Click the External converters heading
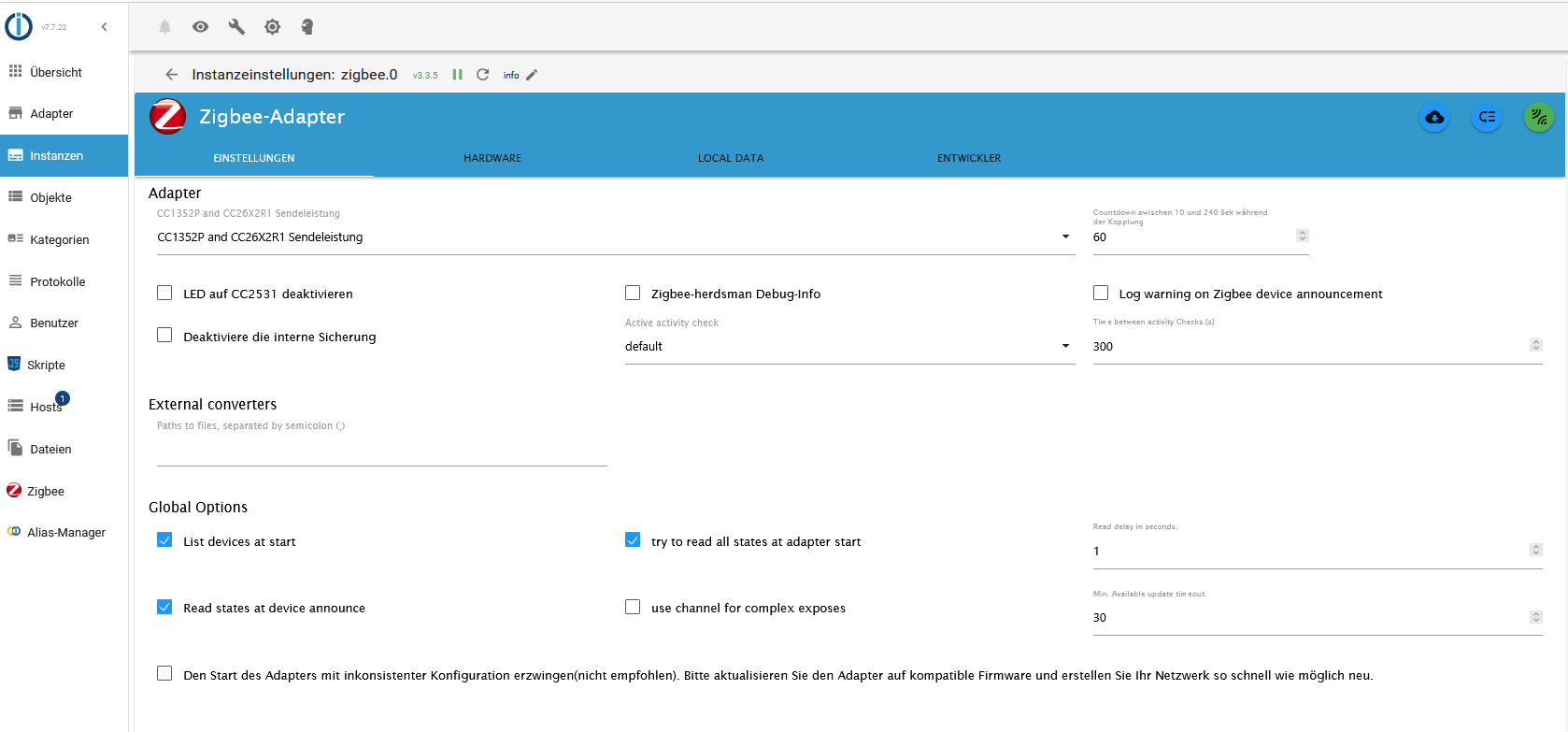The width and height of the screenshot is (1568, 732). pos(213,405)
